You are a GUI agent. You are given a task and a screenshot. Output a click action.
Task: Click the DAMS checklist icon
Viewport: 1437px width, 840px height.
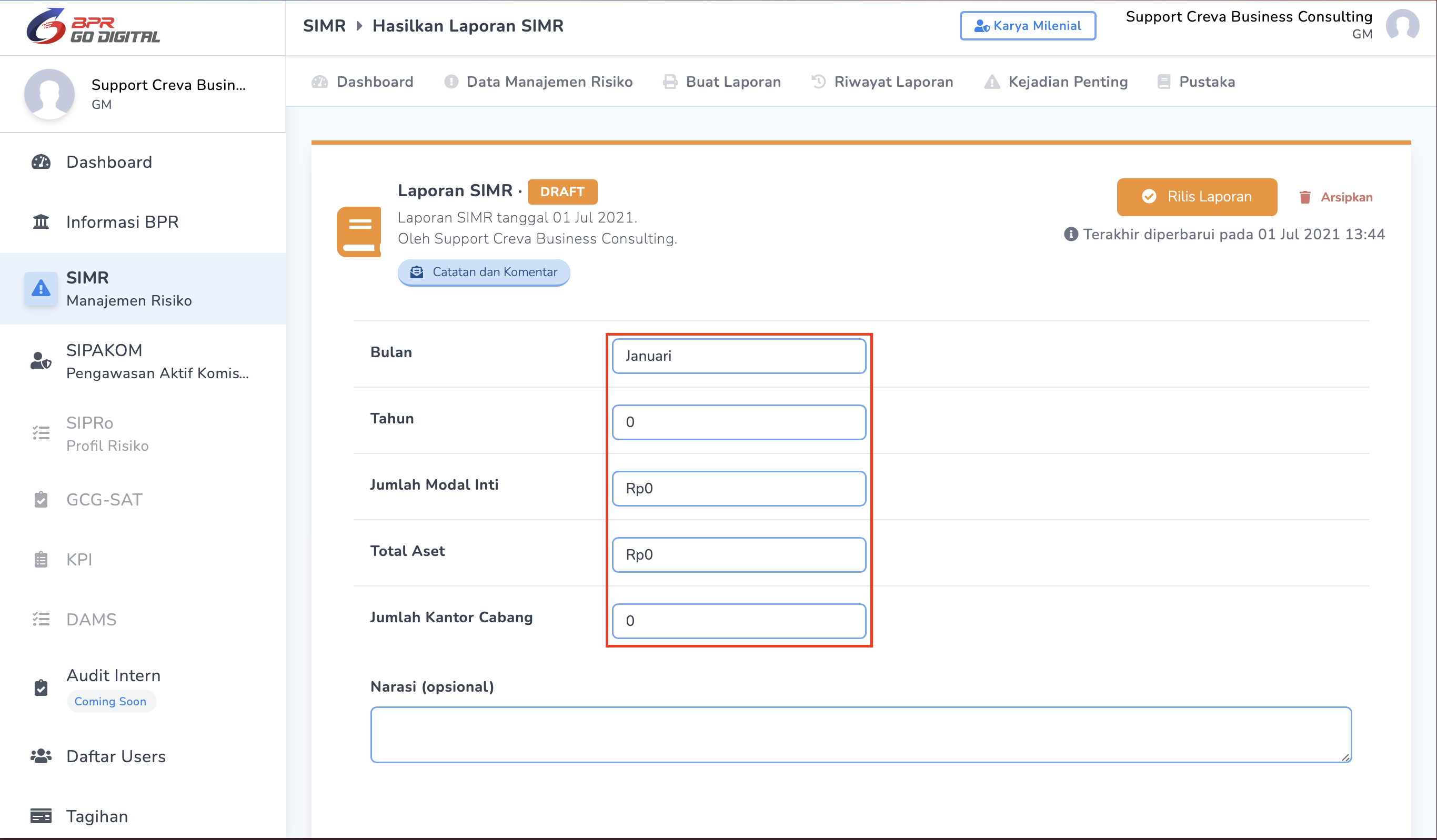click(41, 620)
